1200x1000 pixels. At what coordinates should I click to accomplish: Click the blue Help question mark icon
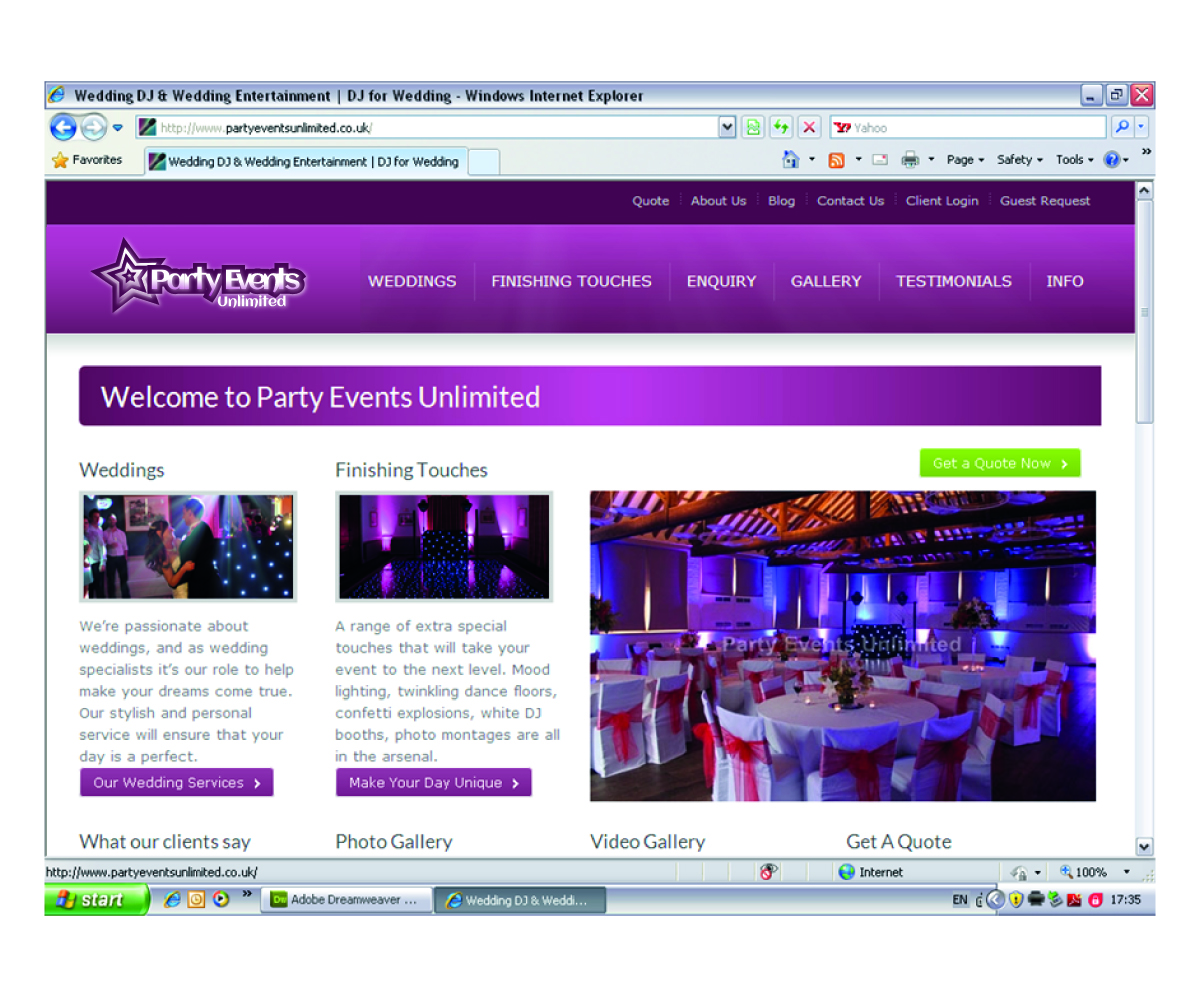[x=1111, y=160]
